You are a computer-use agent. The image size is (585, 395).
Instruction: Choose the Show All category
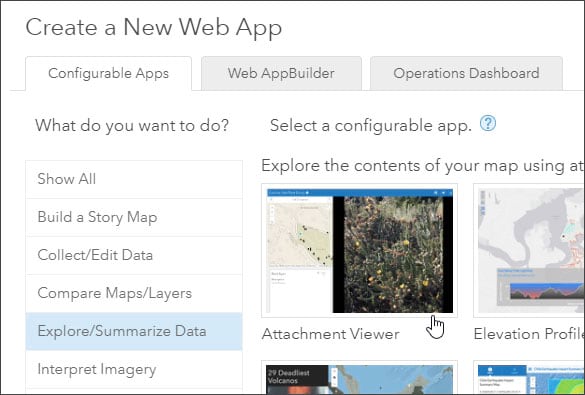(x=134, y=179)
